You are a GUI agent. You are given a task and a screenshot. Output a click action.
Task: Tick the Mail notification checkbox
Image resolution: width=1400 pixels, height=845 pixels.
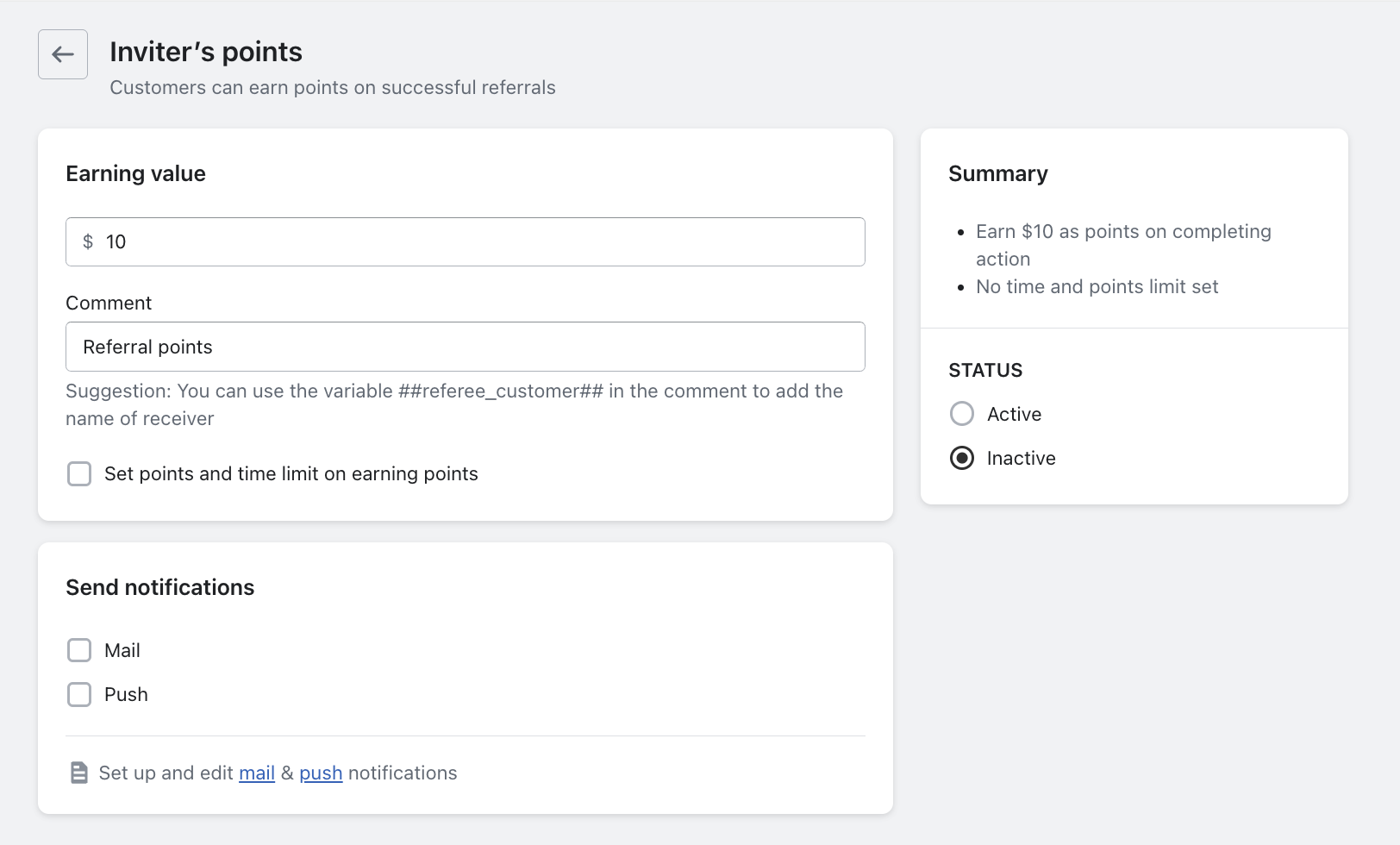tap(79, 650)
